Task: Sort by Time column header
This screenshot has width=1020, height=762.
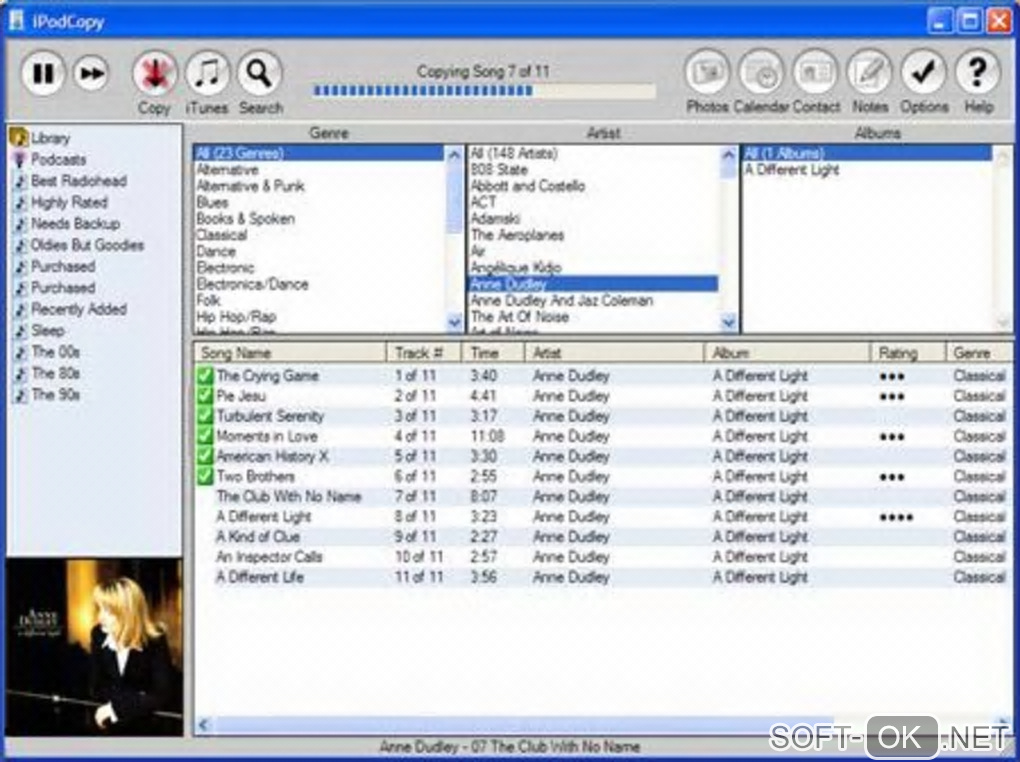Action: coord(493,353)
